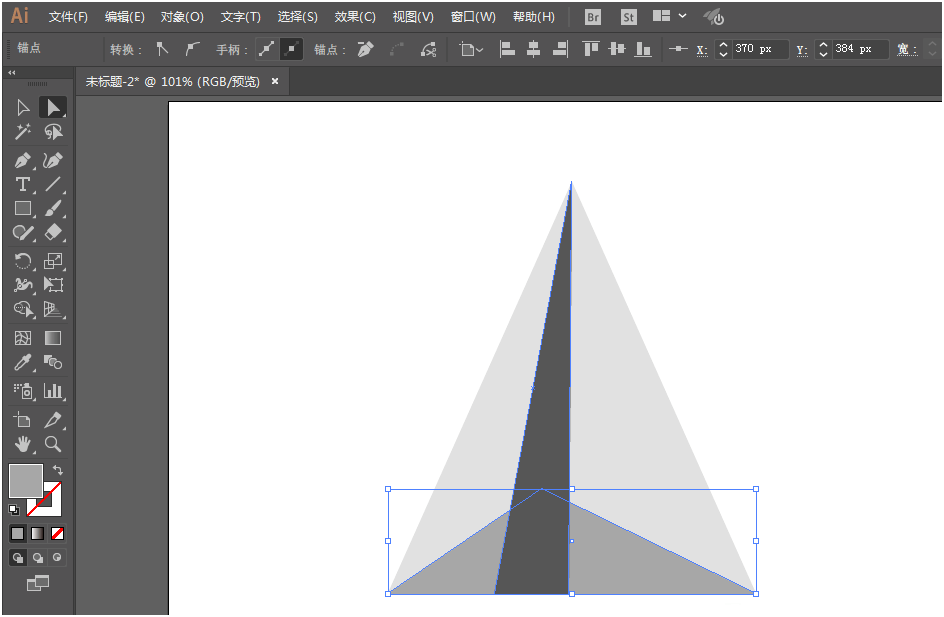Select the Rotate tool

pyautogui.click(x=22, y=261)
